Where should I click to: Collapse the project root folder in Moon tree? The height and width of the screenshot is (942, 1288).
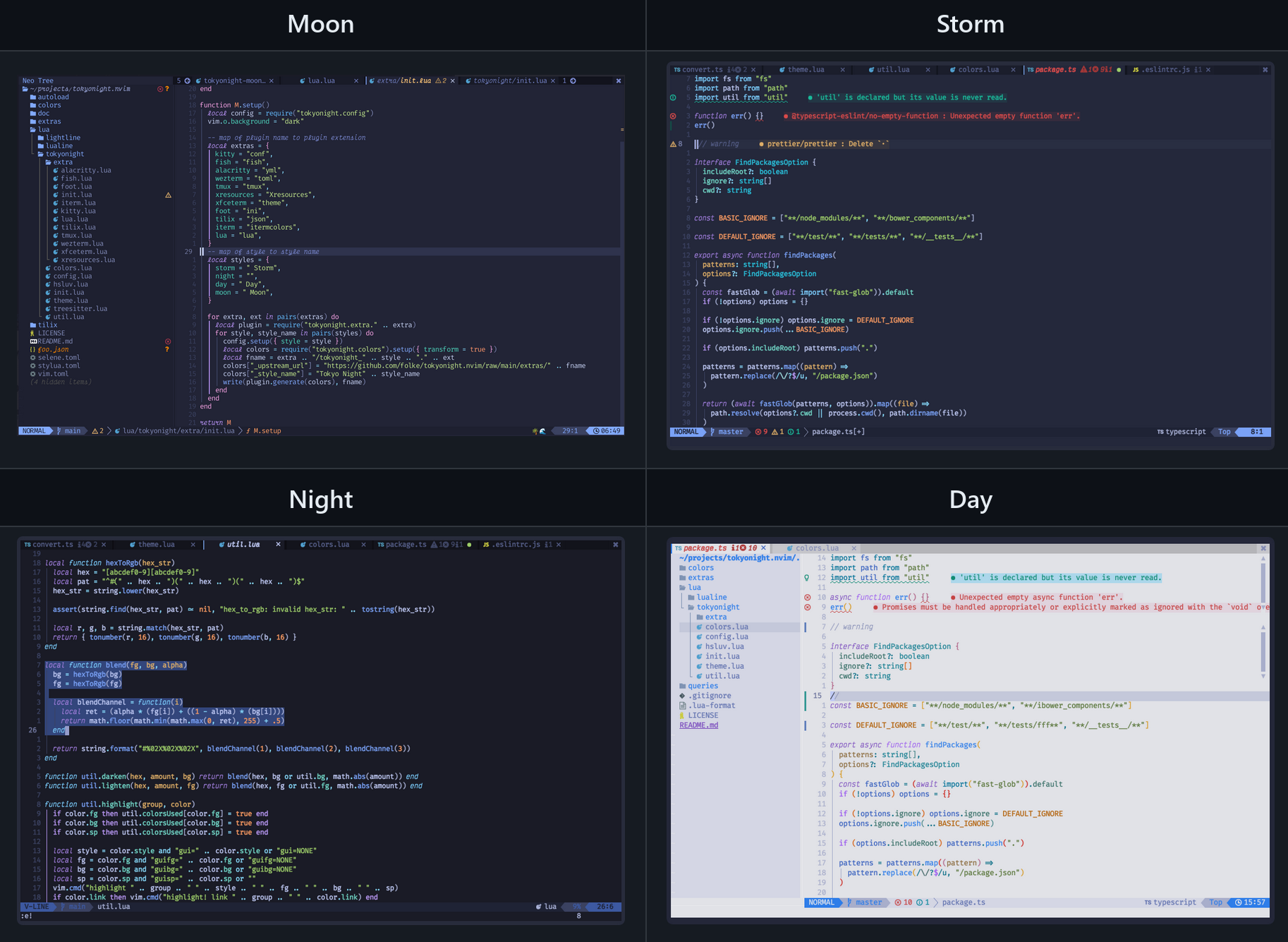76,89
